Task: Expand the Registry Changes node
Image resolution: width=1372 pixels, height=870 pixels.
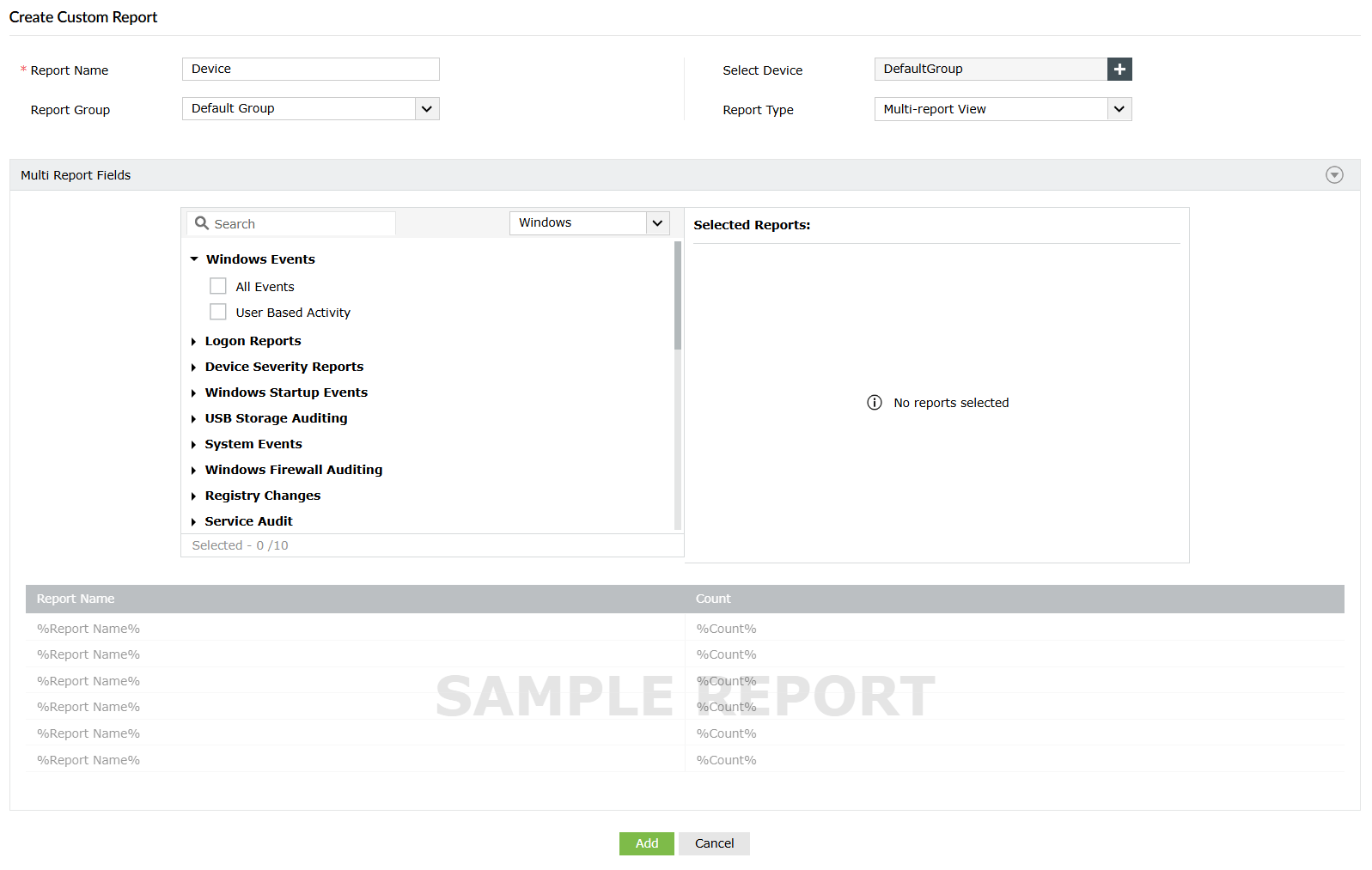Action: [194, 496]
